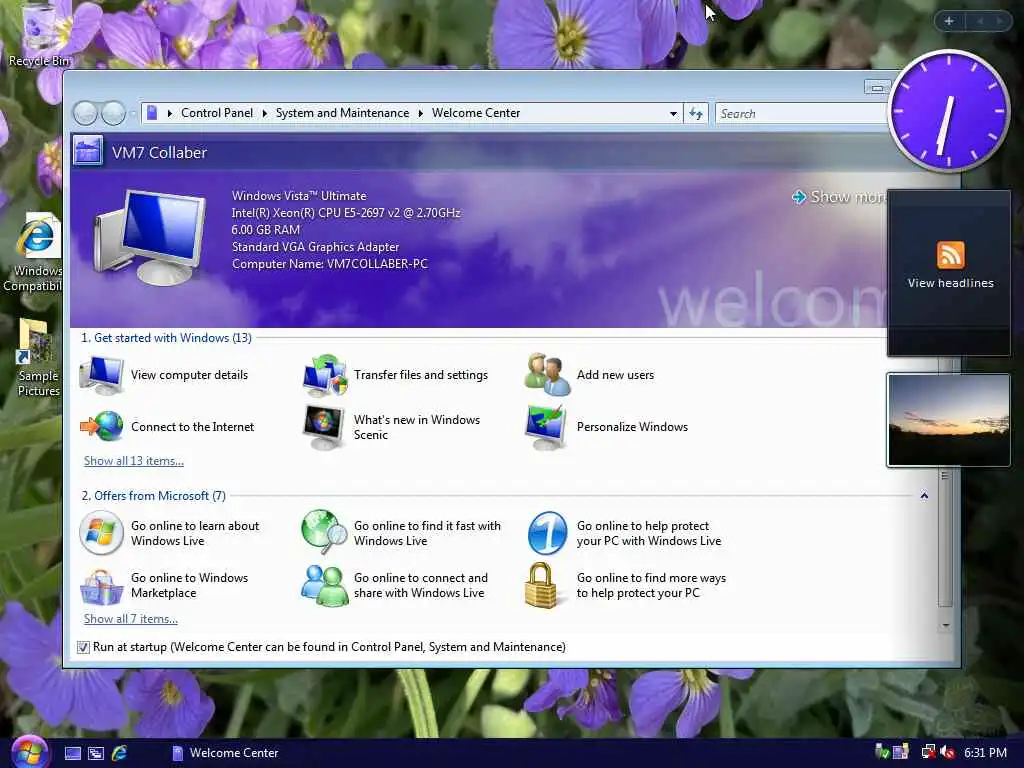This screenshot has height=768, width=1024.
Task: Click in the Search box
Action: (x=803, y=114)
